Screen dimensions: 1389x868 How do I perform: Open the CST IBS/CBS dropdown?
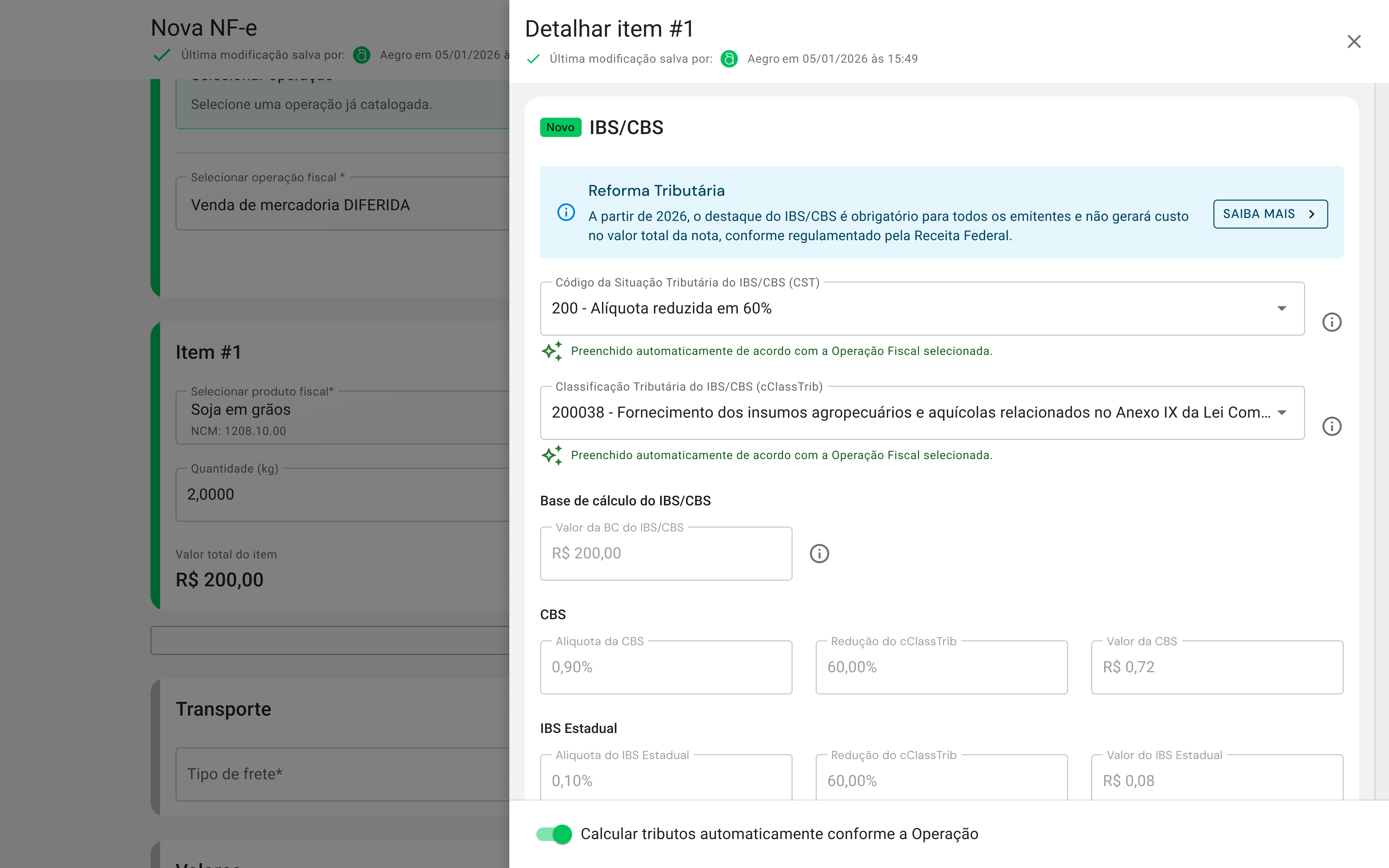coord(921,308)
